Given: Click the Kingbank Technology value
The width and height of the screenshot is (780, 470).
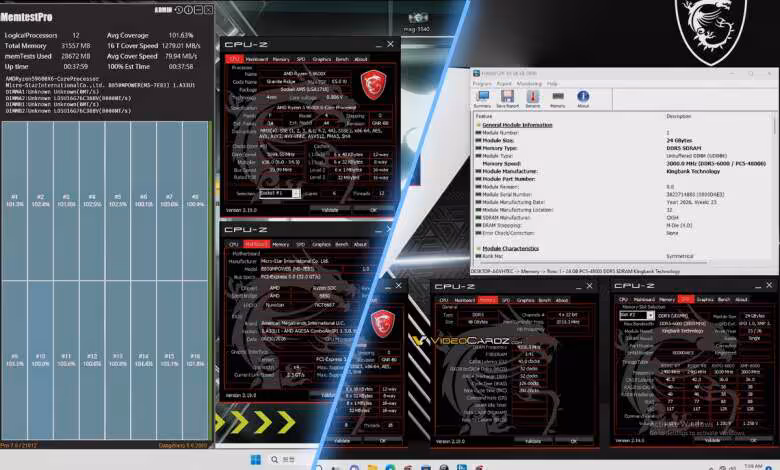Looking at the screenshot, I should coord(693,171).
